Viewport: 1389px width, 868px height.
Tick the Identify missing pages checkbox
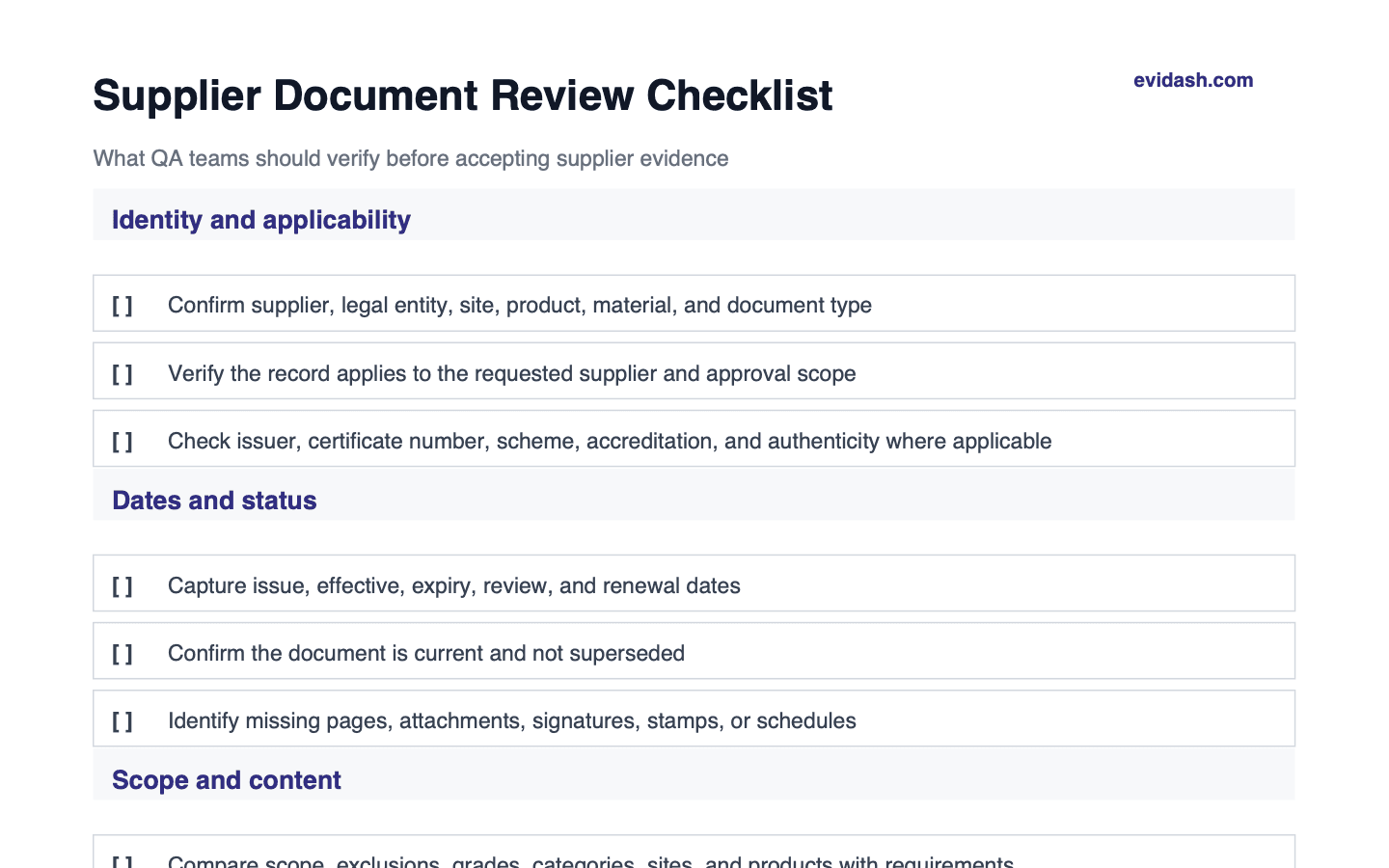pyautogui.click(x=123, y=720)
